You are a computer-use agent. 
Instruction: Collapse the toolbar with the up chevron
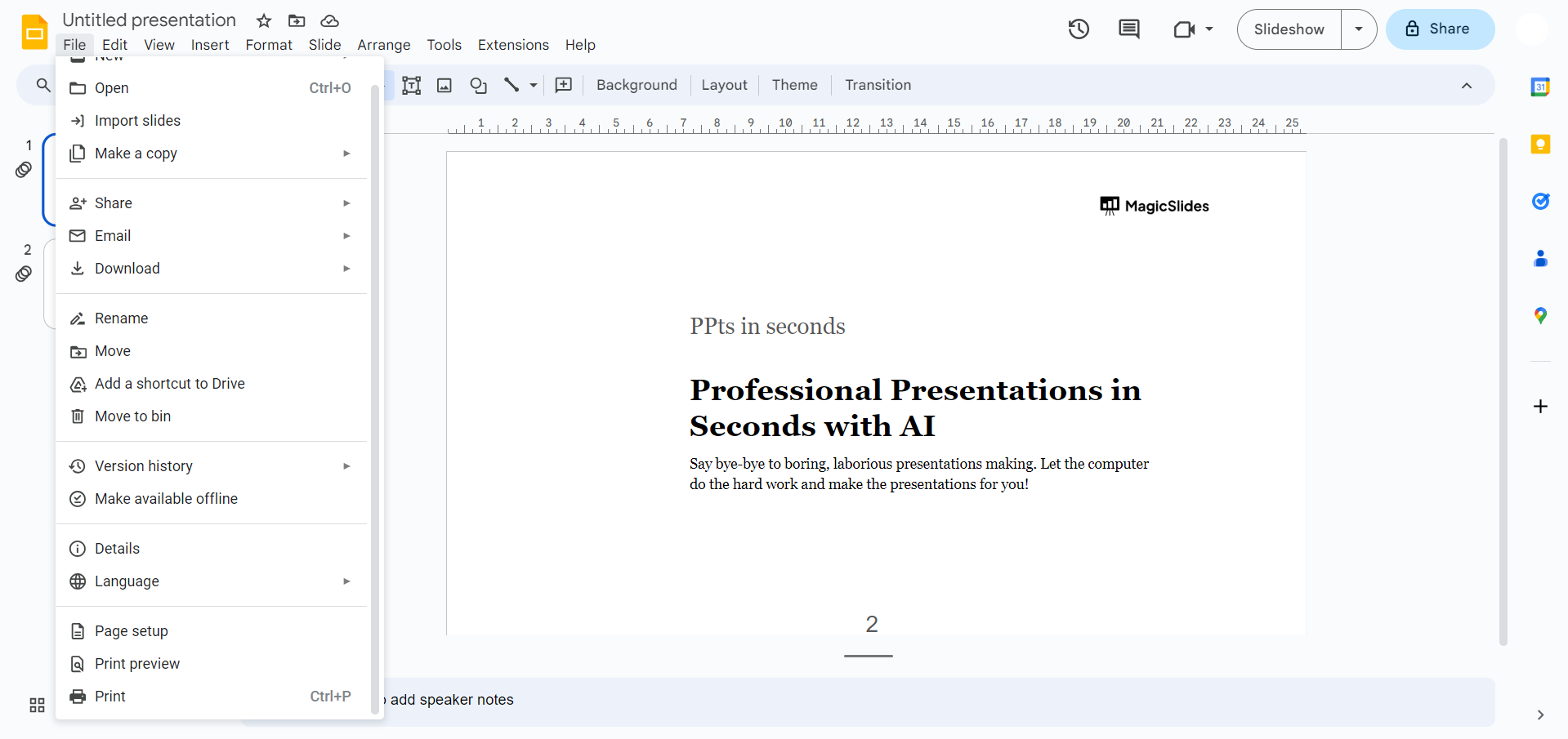pyautogui.click(x=1467, y=86)
